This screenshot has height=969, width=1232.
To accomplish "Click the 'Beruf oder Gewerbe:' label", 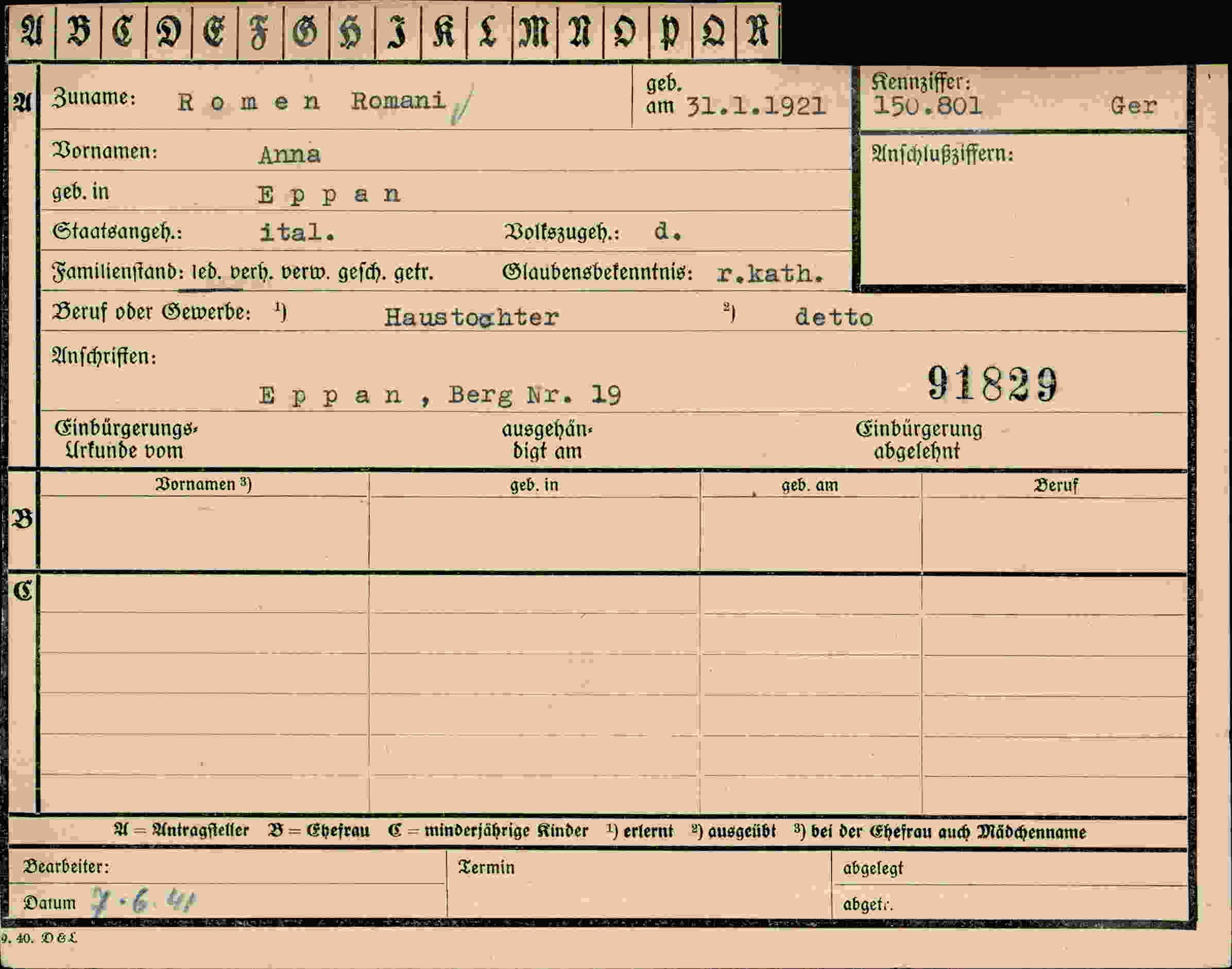I will 151,312.
